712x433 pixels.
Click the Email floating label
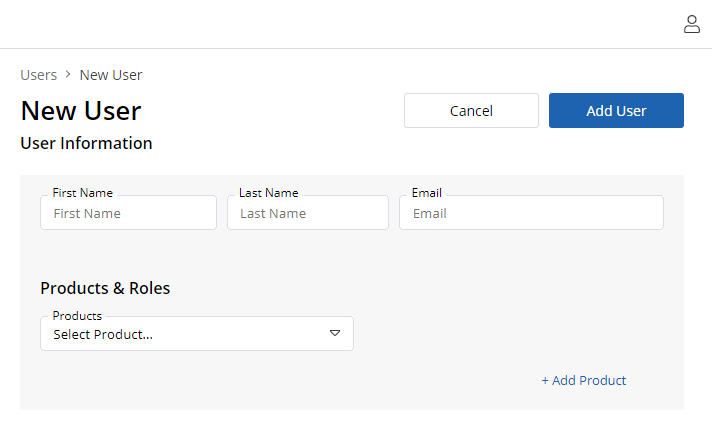(x=426, y=193)
